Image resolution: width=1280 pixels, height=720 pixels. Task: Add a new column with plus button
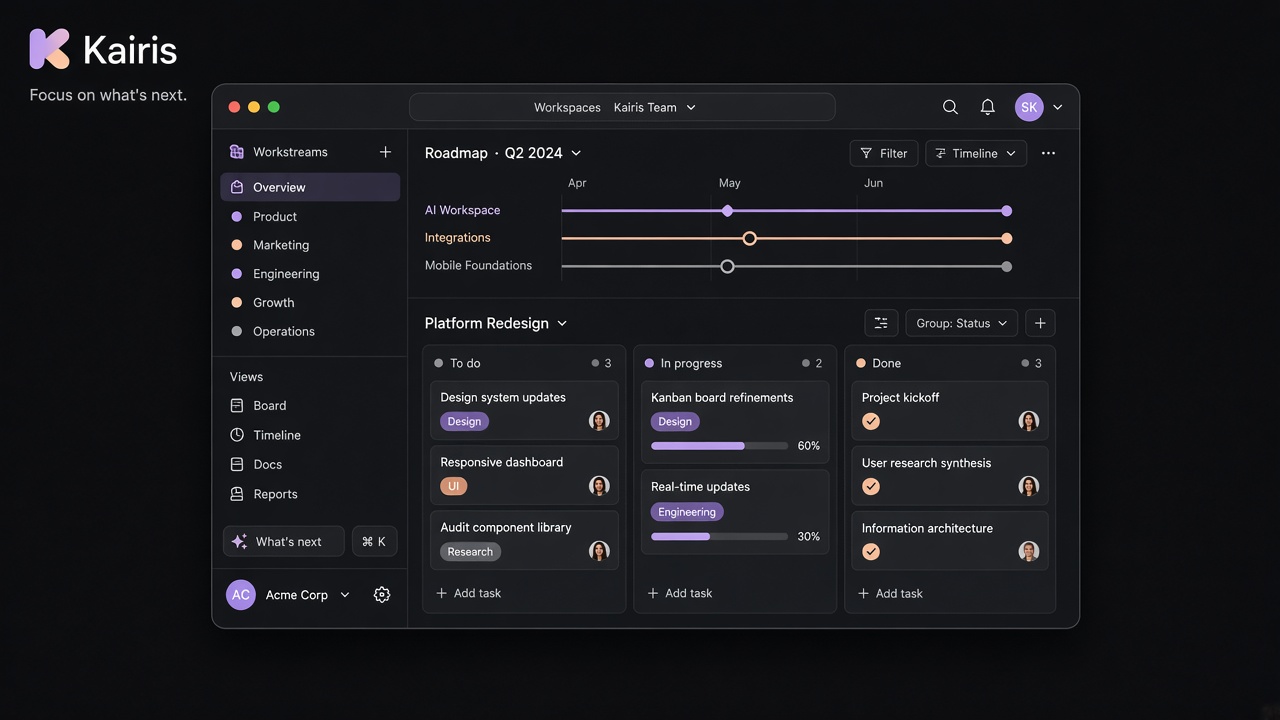pyautogui.click(x=1040, y=323)
